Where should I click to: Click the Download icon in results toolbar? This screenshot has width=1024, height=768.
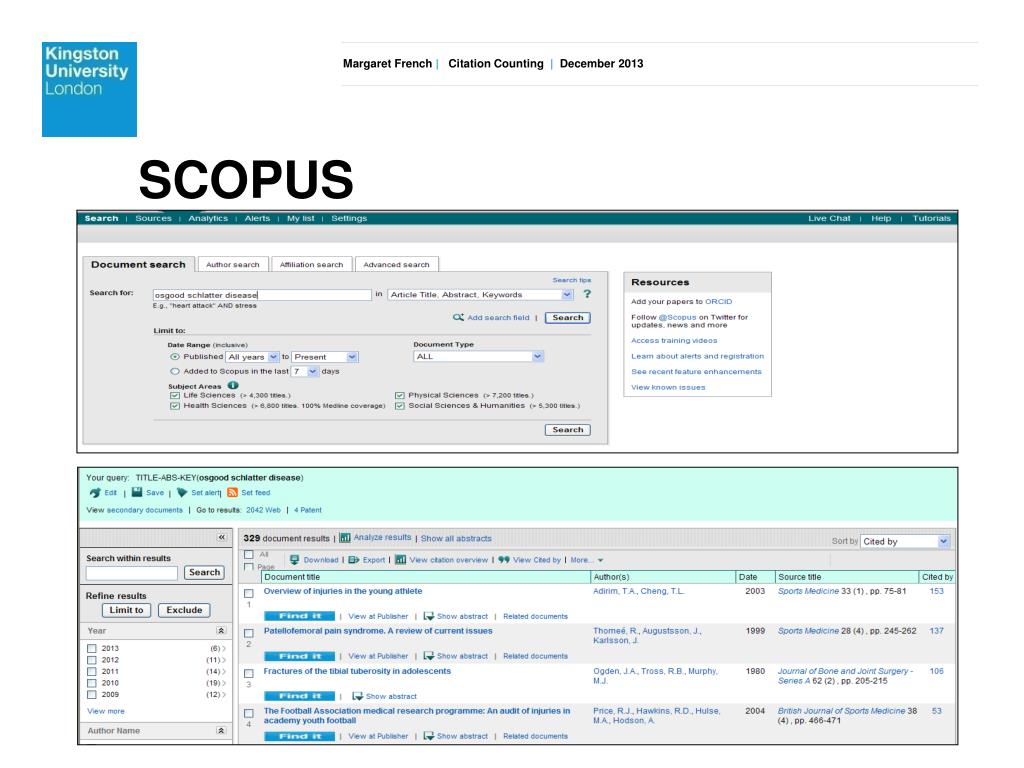pos(295,560)
